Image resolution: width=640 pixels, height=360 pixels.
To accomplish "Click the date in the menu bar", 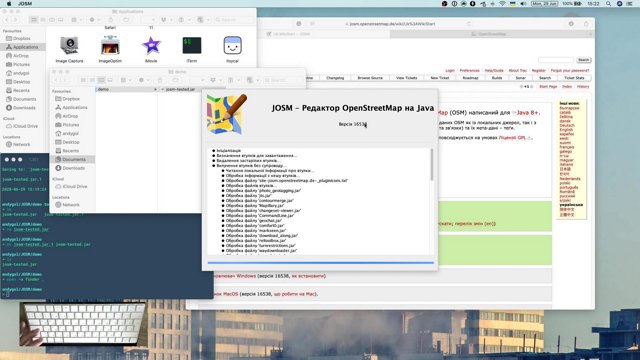I will tap(544, 4).
